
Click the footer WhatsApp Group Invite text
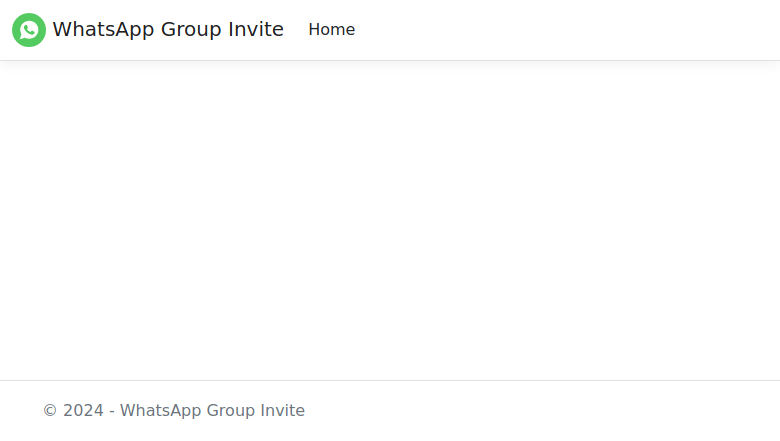212,411
